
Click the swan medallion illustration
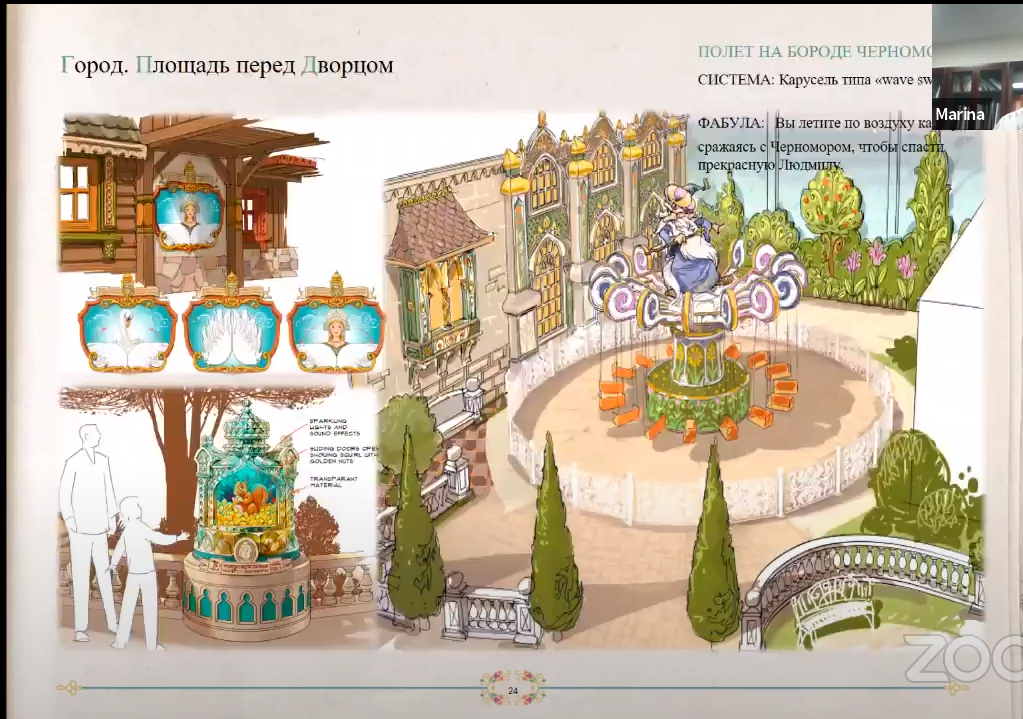pyautogui.click(x=128, y=324)
